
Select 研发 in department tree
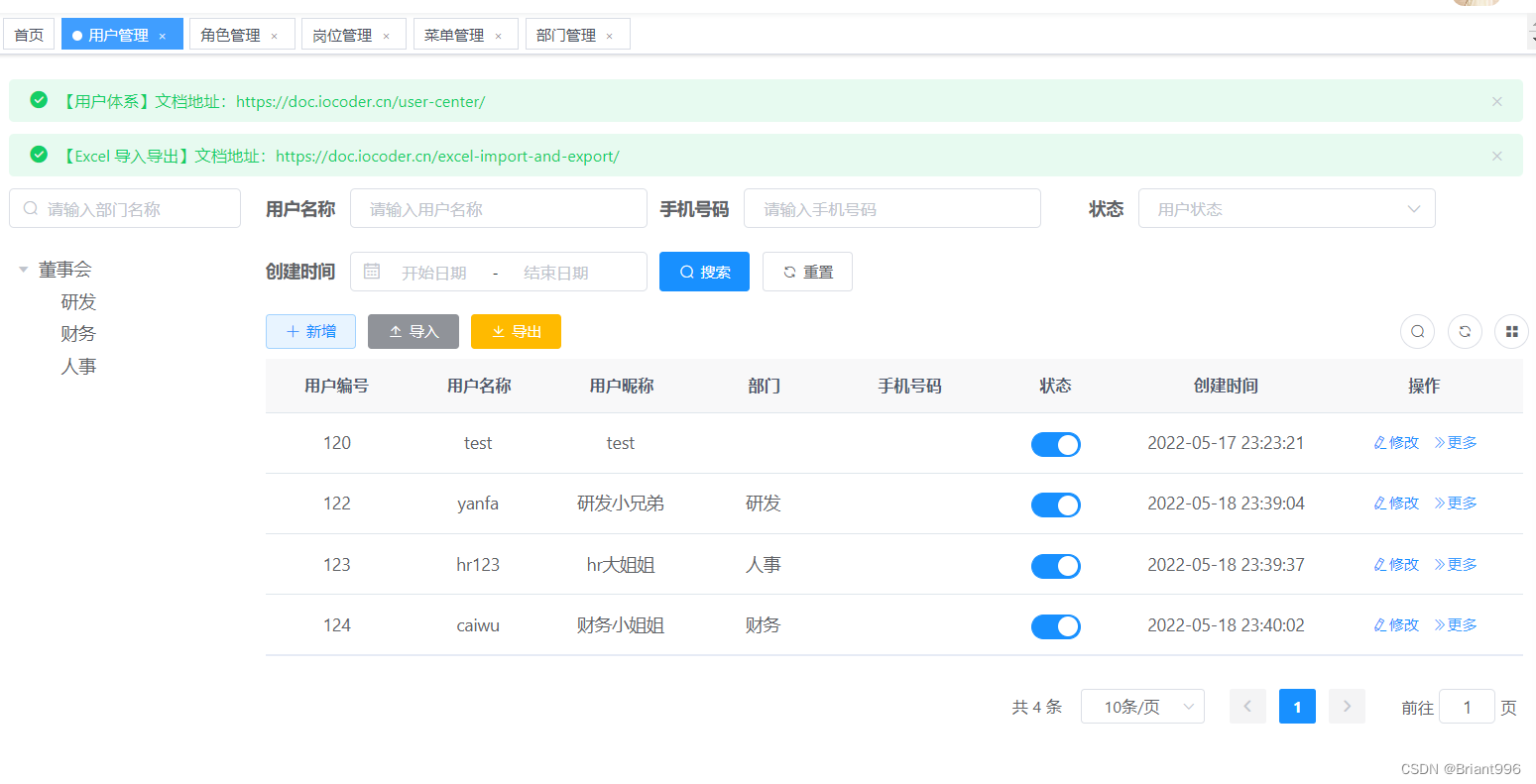click(78, 301)
